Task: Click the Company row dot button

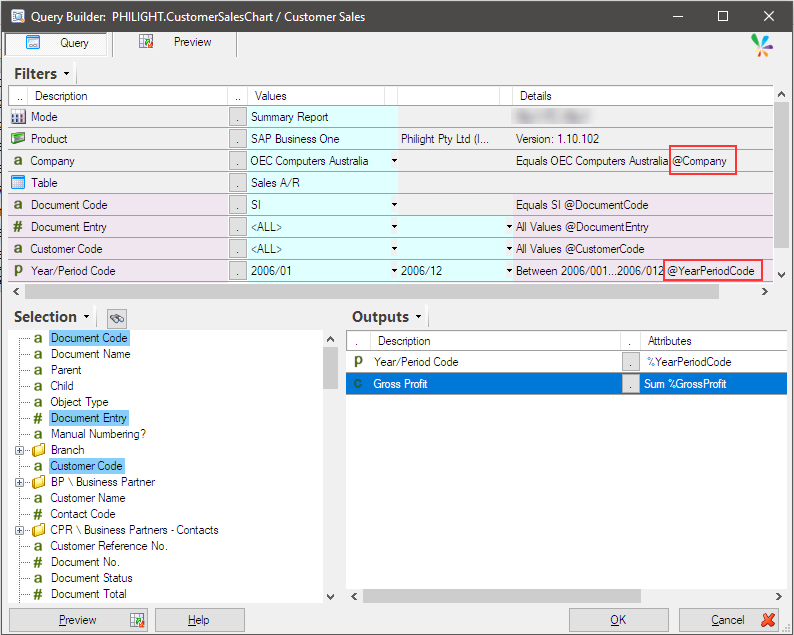Action: pos(237,161)
